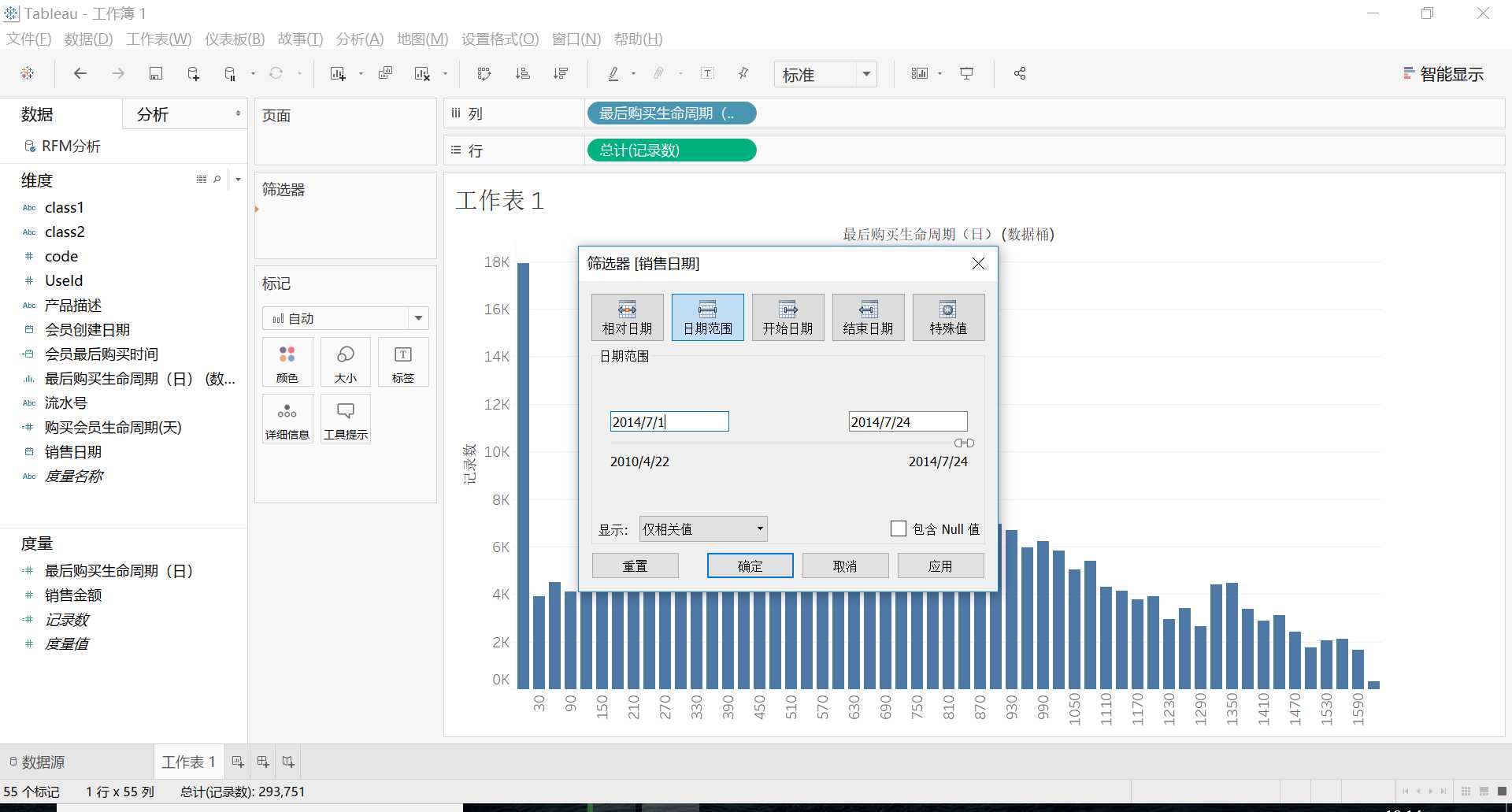
Task: Click the 总计(记录数) pill on rows shelf
Action: click(672, 150)
